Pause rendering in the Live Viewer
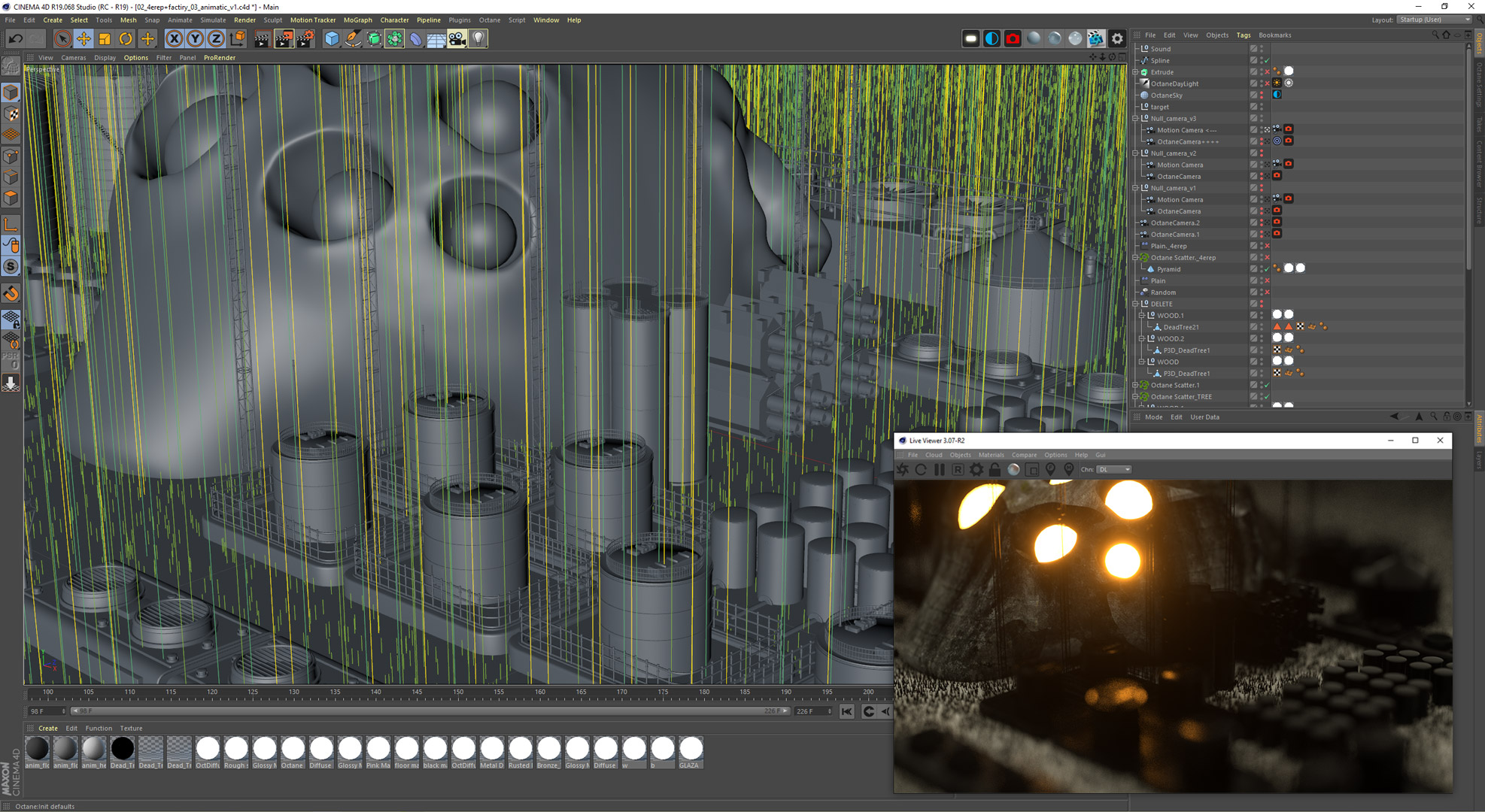 (x=940, y=469)
